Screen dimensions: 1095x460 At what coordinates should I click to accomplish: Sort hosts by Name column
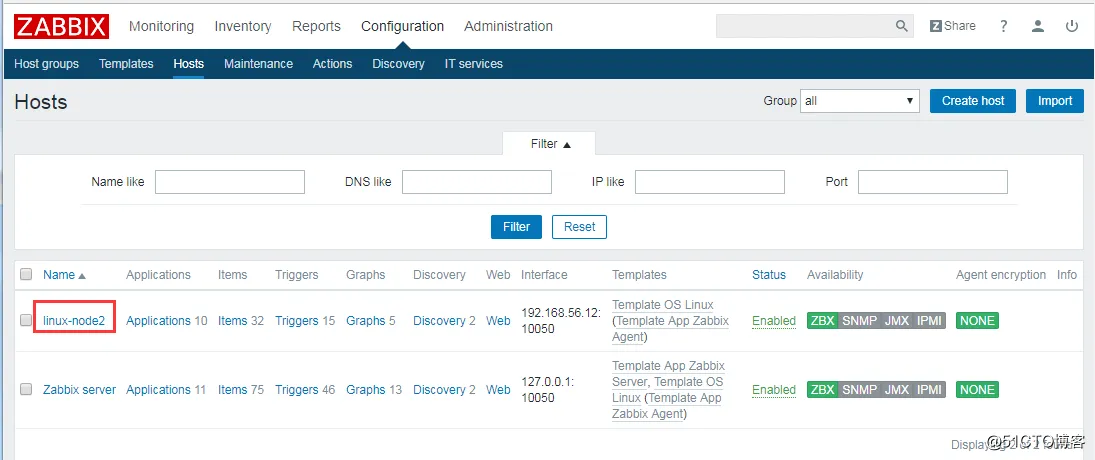64,274
